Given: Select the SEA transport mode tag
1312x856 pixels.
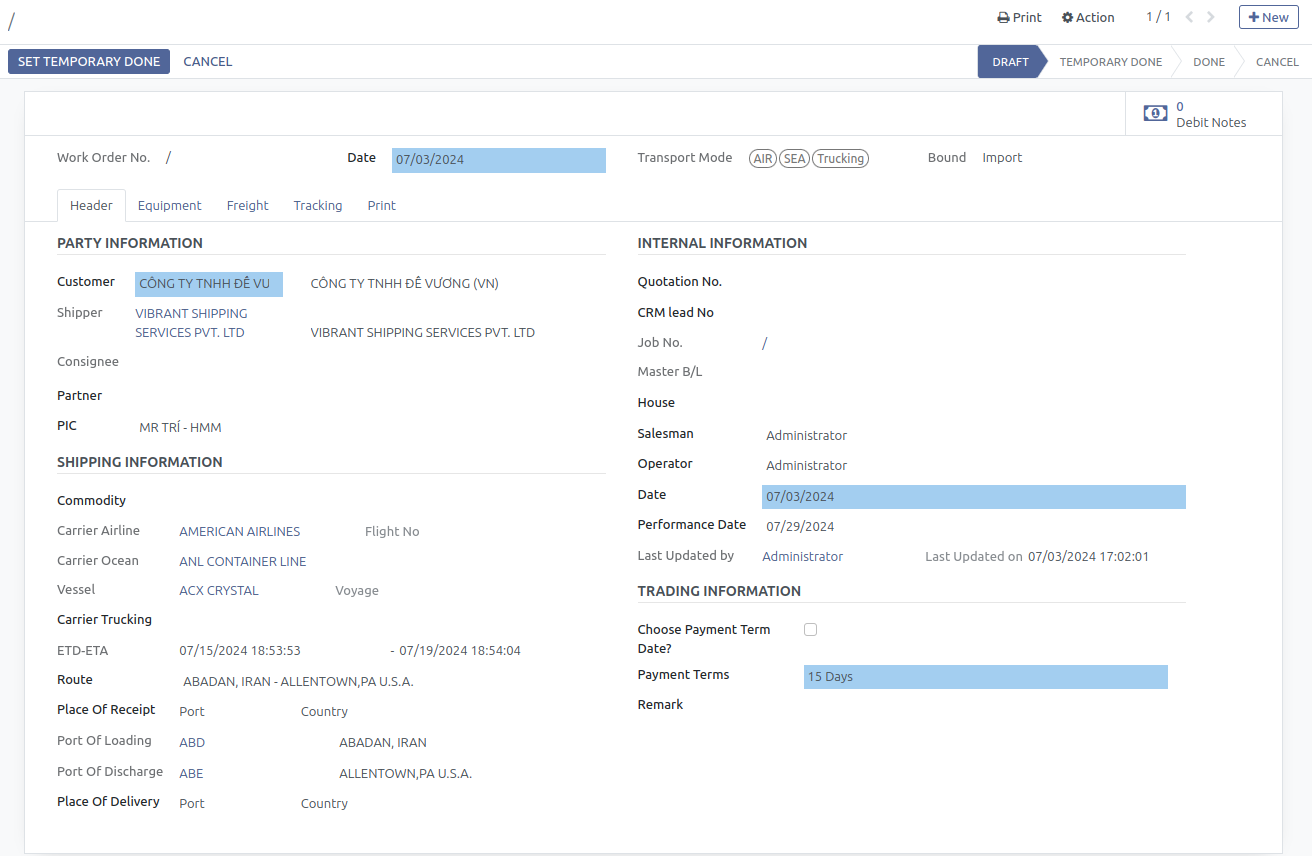Looking at the screenshot, I should tap(794, 158).
